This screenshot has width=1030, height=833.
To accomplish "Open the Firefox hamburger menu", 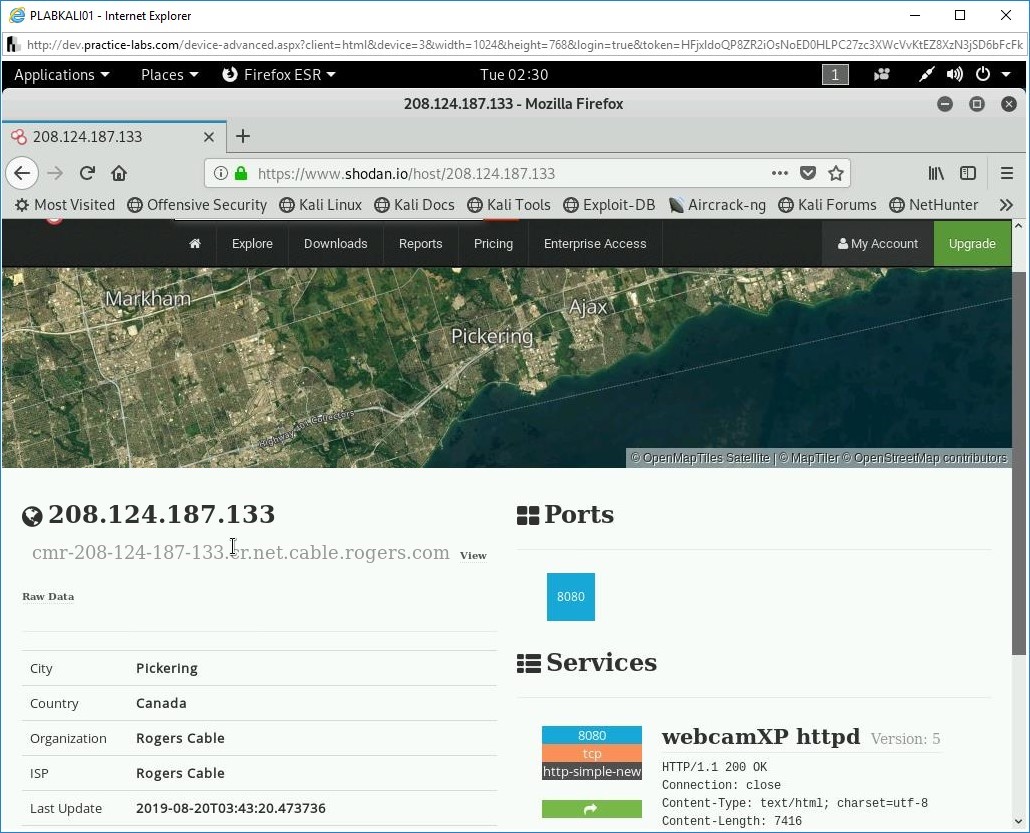I will (x=1007, y=172).
